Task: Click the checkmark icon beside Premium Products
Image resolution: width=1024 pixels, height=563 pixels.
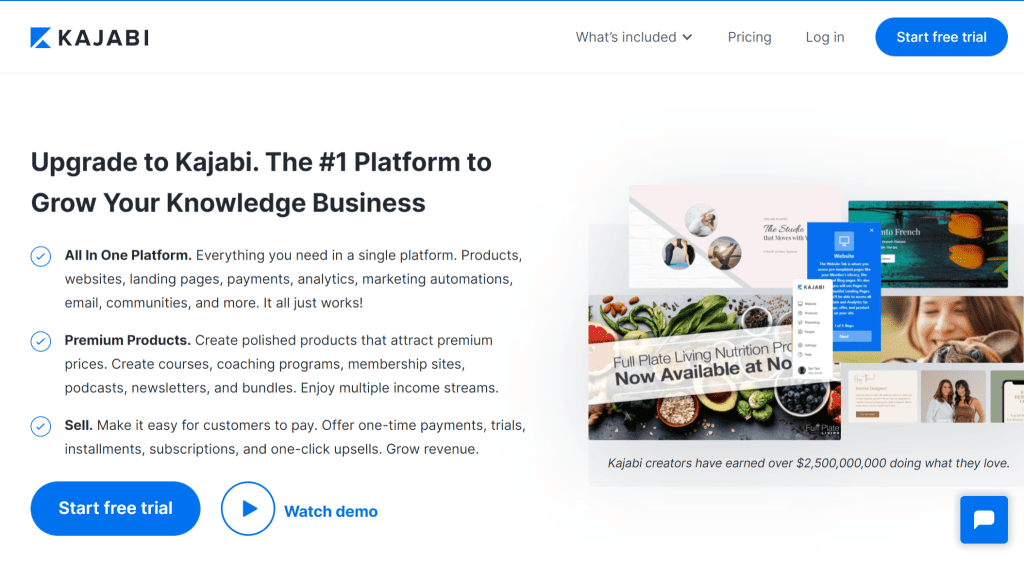Action: point(40,341)
